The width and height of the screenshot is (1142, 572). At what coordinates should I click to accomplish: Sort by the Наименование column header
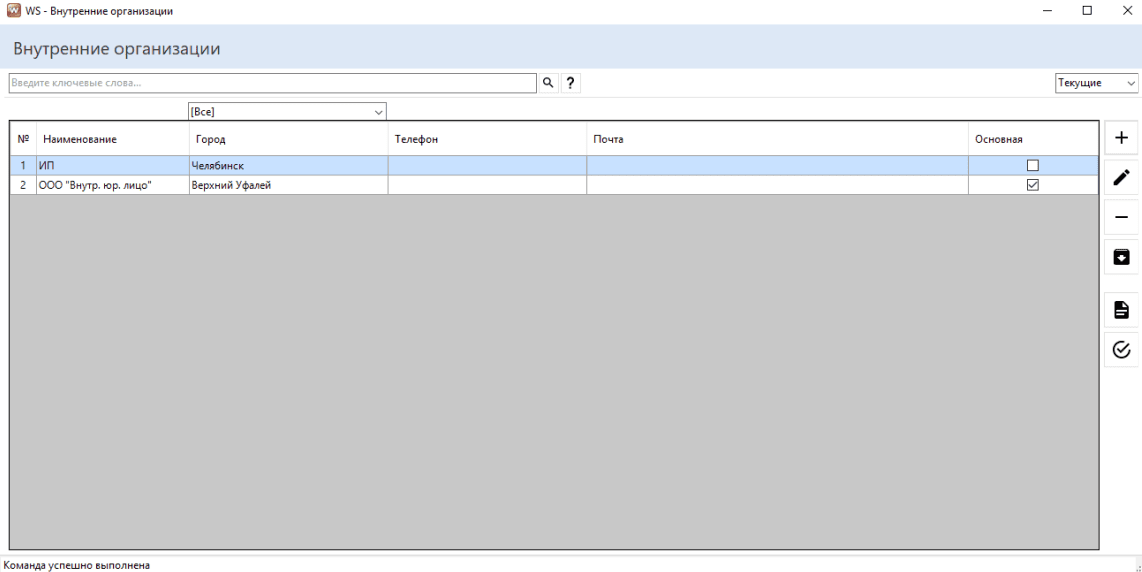pyautogui.click(x=80, y=139)
